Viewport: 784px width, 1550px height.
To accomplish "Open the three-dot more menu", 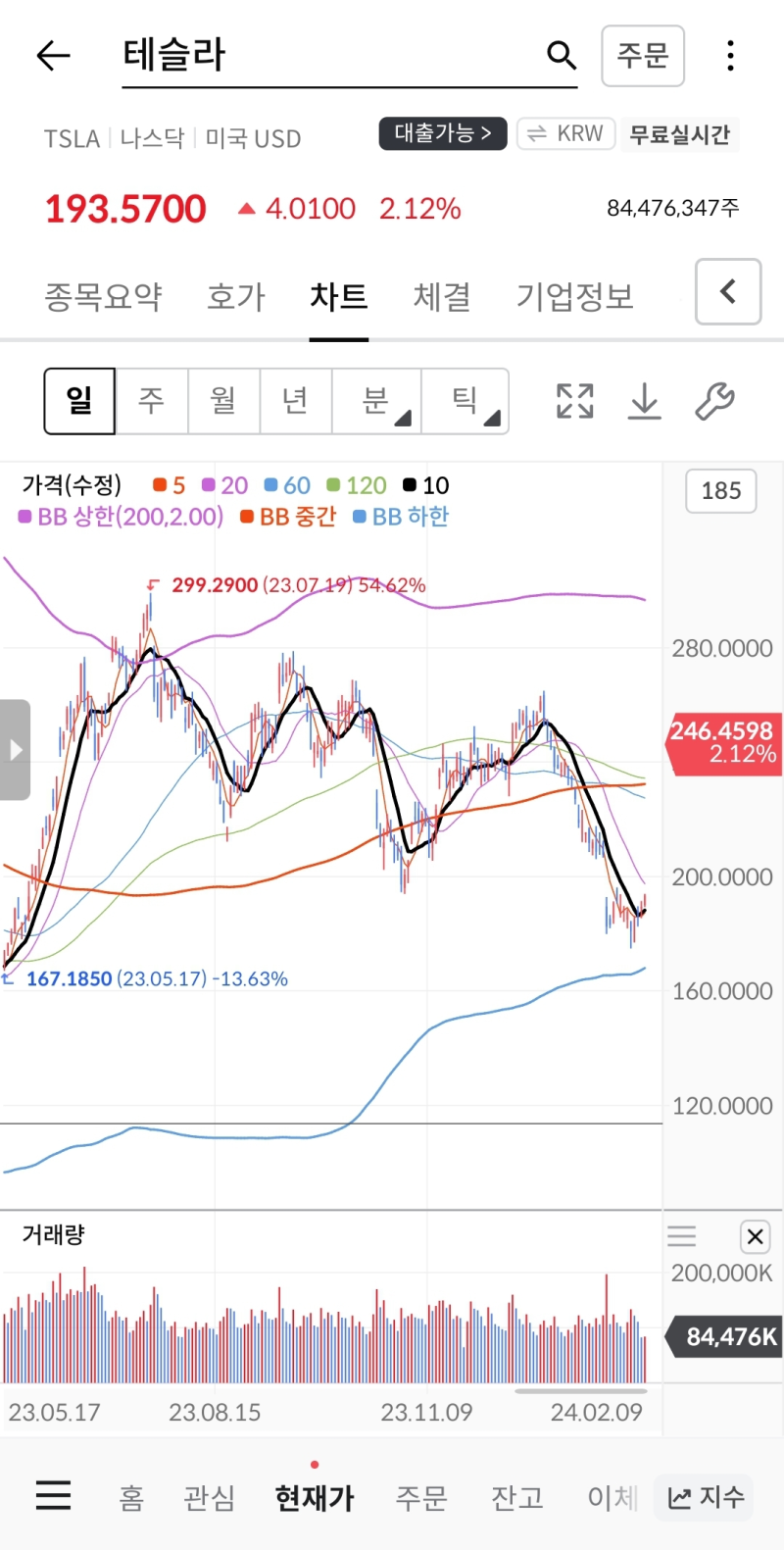I will [x=730, y=56].
